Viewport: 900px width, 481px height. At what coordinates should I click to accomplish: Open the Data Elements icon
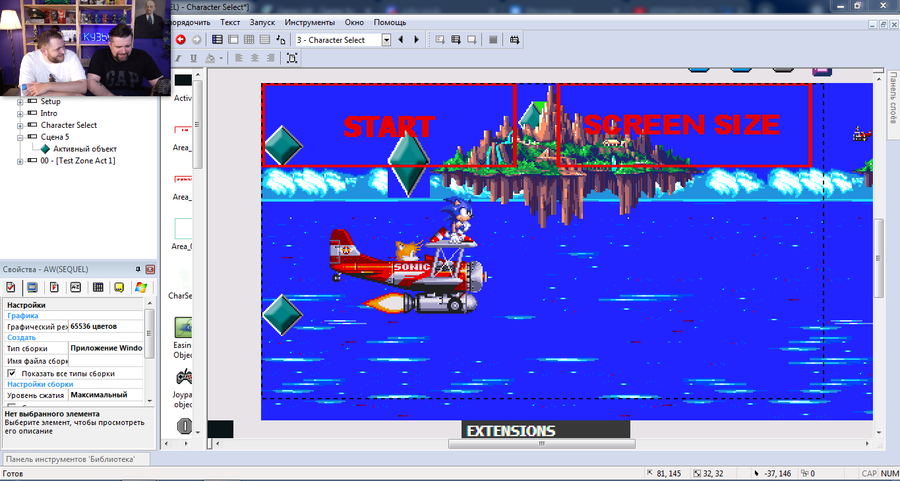[x=281, y=40]
